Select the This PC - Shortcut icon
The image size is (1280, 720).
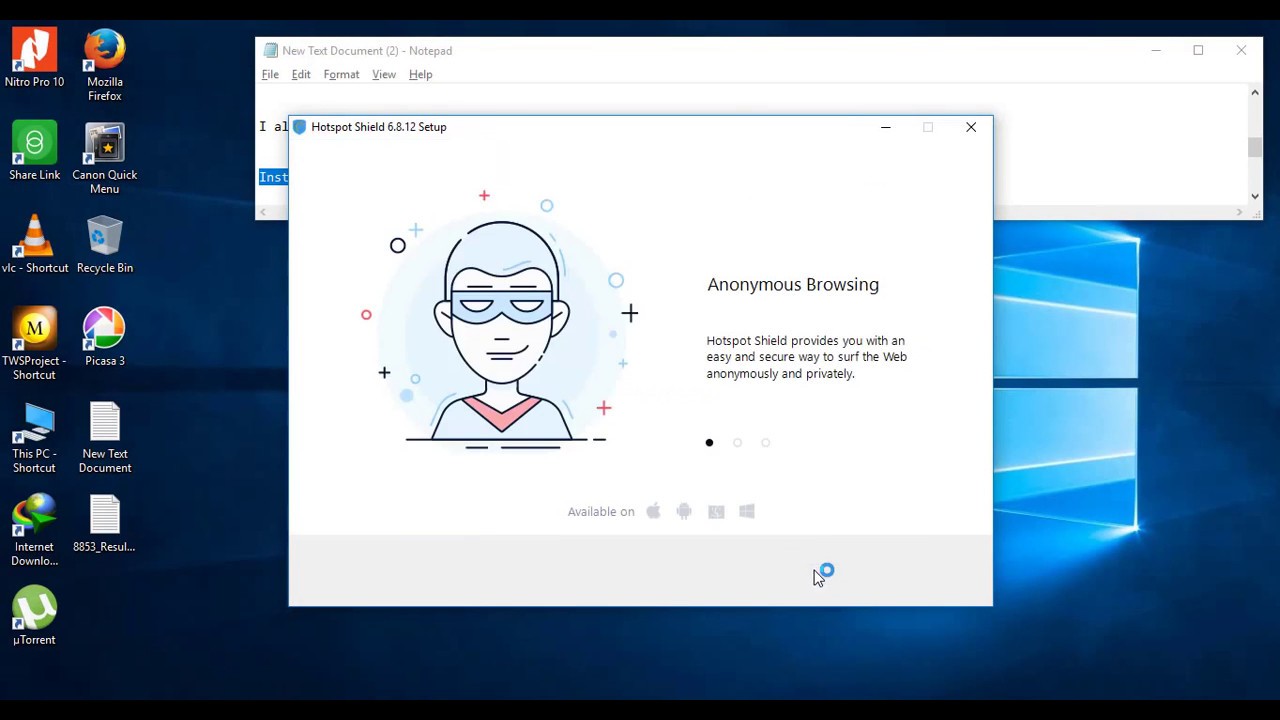34,437
